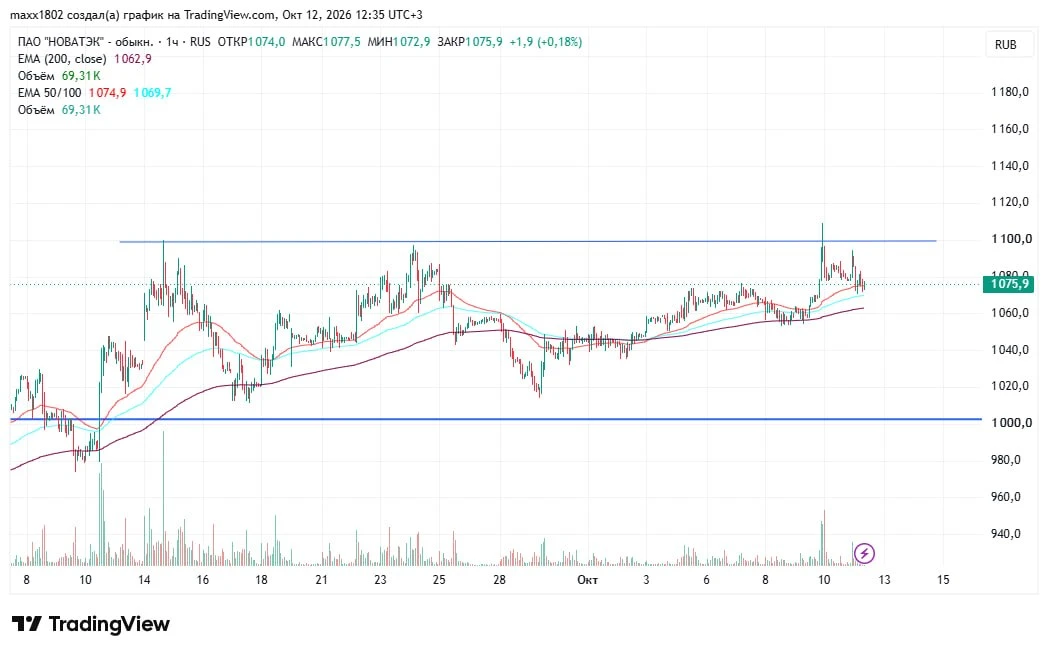Click the 25 date label on time axis
The width and height of the screenshot is (1048, 654).
point(439,580)
